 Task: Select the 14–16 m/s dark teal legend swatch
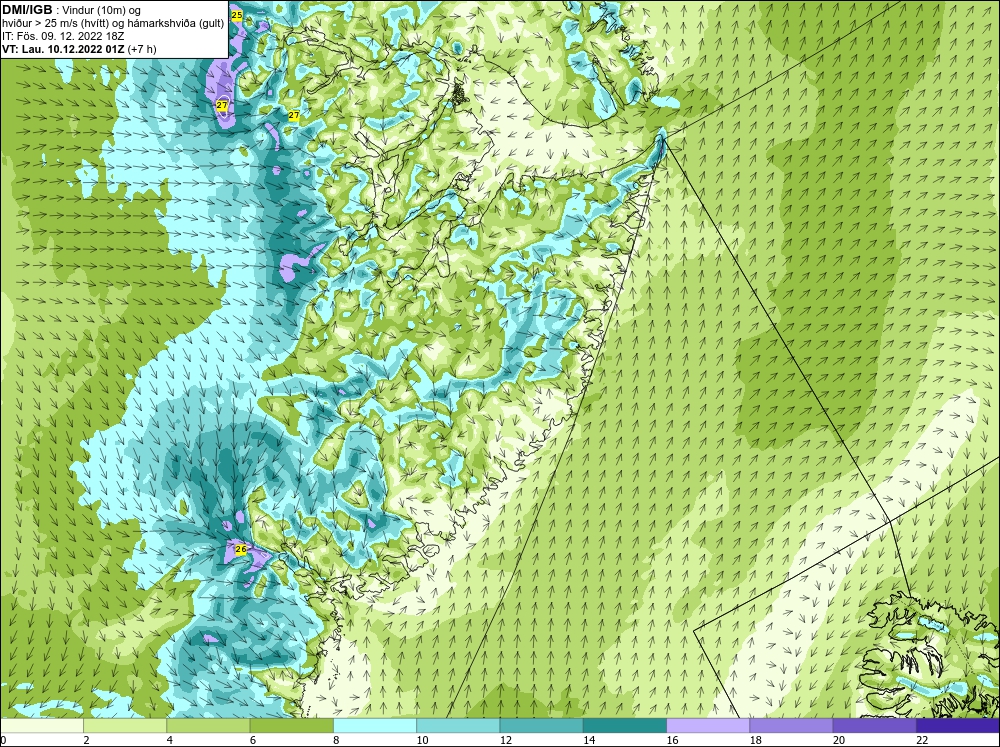coord(624,725)
